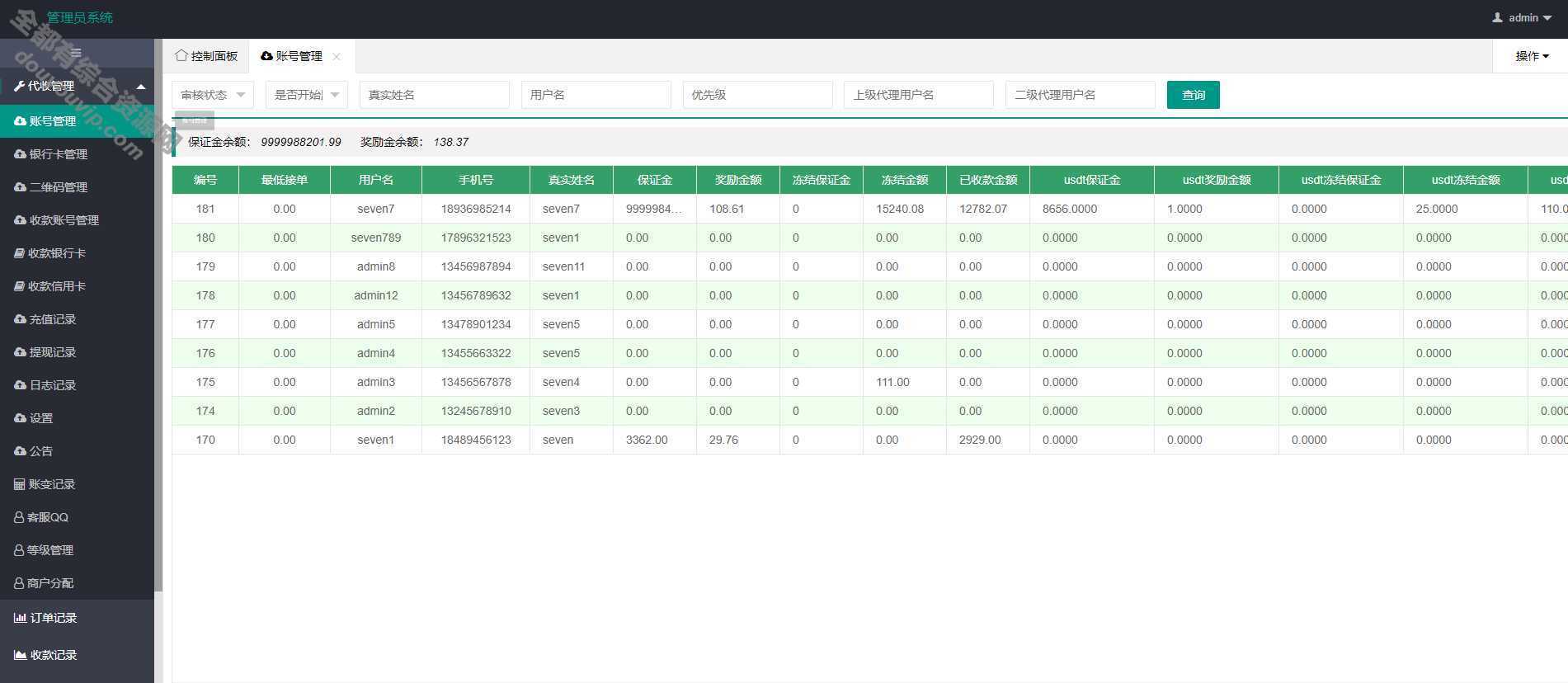Click the usdt奖励金额 column header
The height and width of the screenshot is (683, 1568).
(x=1217, y=180)
